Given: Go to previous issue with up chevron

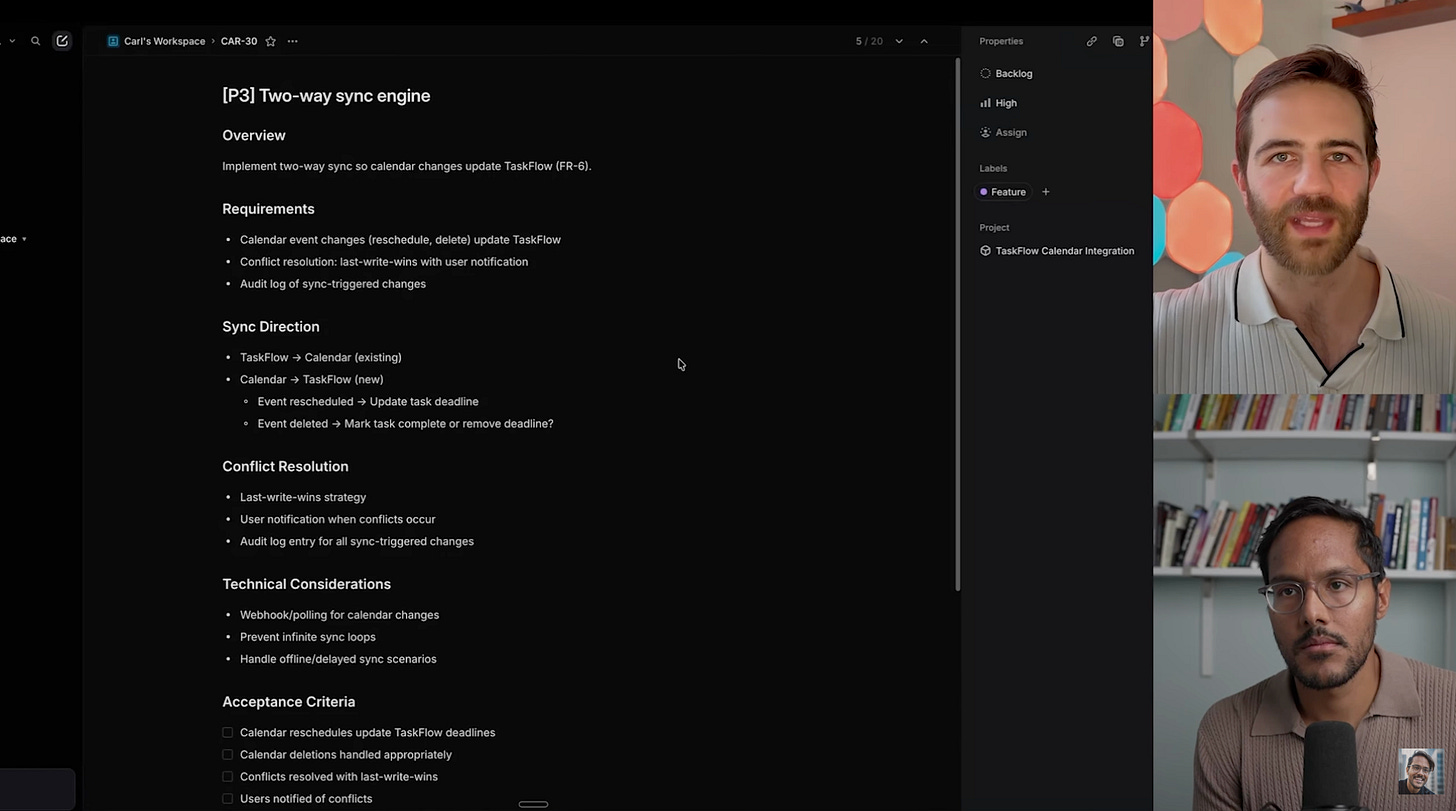Looking at the screenshot, I should (x=924, y=41).
